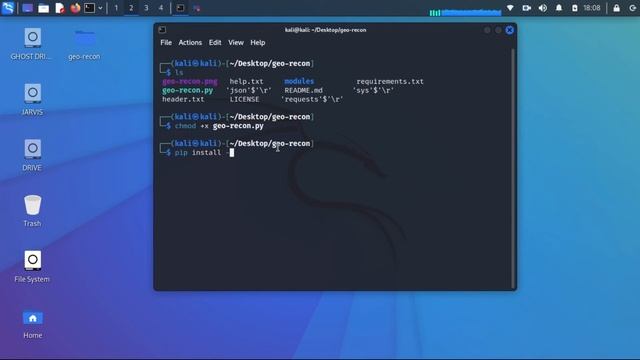Screen dimensions: 640x360
Task: Select the second taskbar window button
Action: point(197,8)
